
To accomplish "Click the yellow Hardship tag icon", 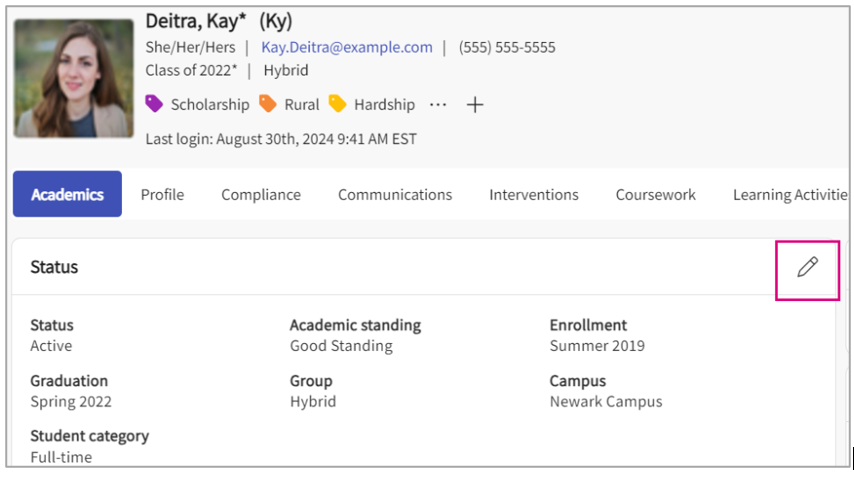I will (337, 104).
